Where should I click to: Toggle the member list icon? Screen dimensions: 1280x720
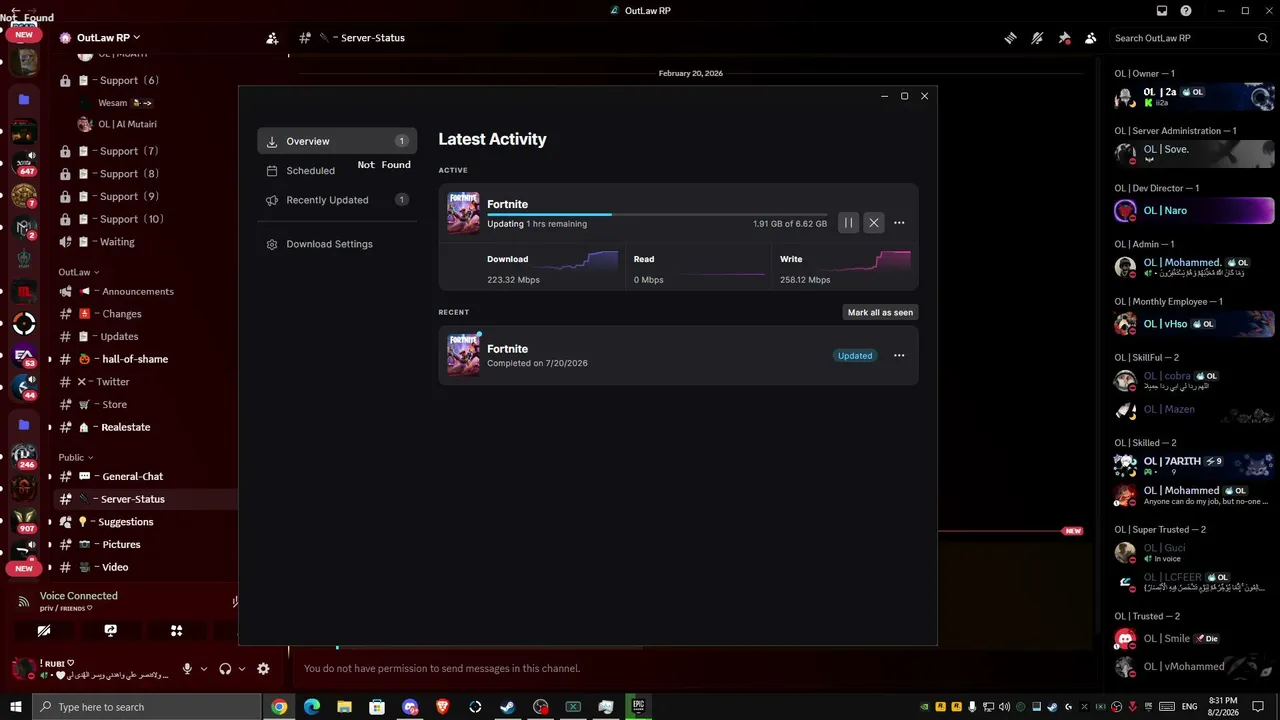[1091, 38]
